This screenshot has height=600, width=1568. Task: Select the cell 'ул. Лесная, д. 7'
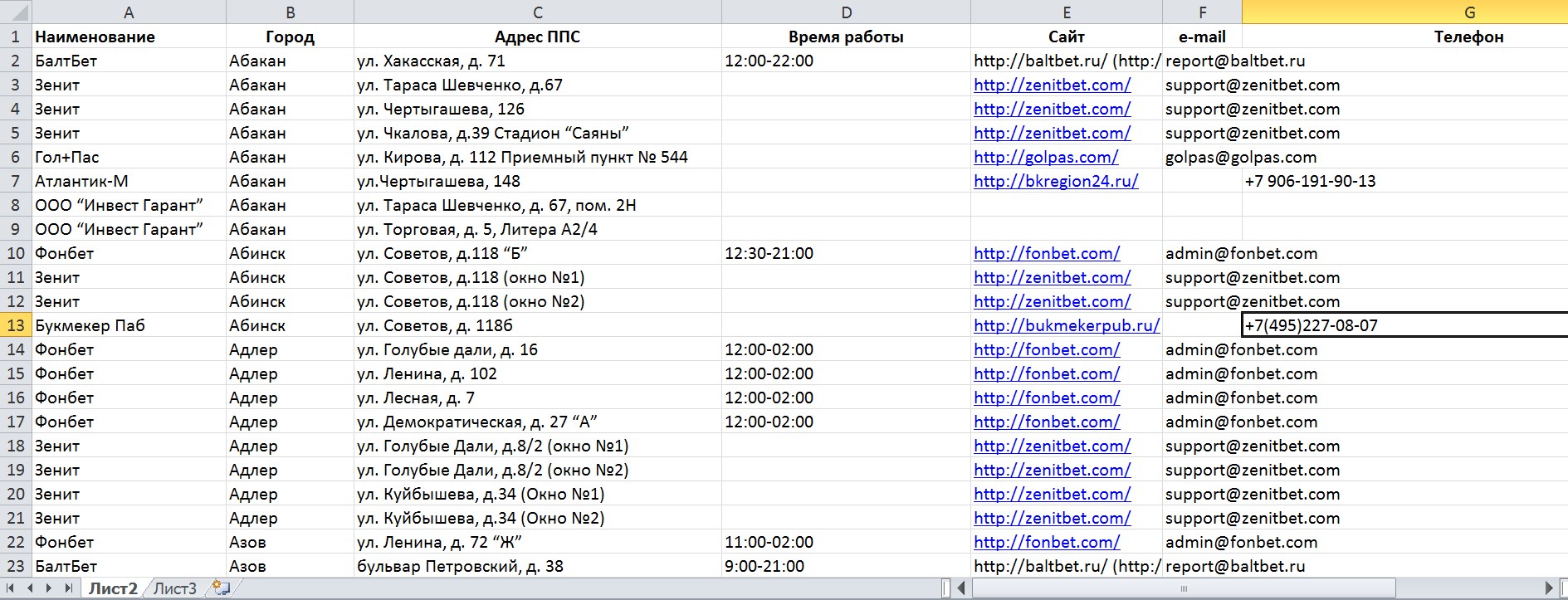(538, 398)
